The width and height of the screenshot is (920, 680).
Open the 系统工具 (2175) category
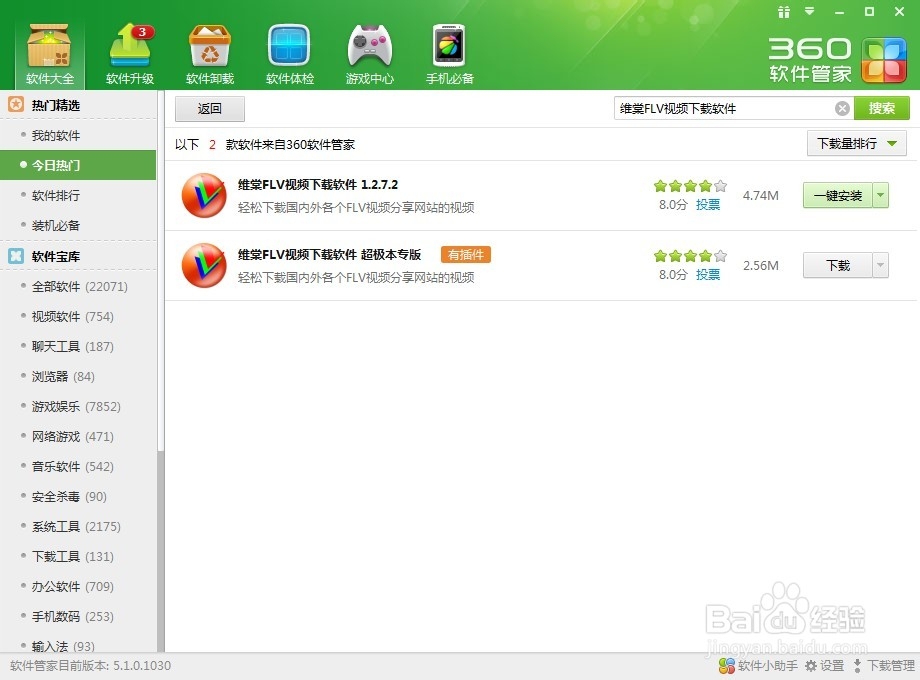78,526
